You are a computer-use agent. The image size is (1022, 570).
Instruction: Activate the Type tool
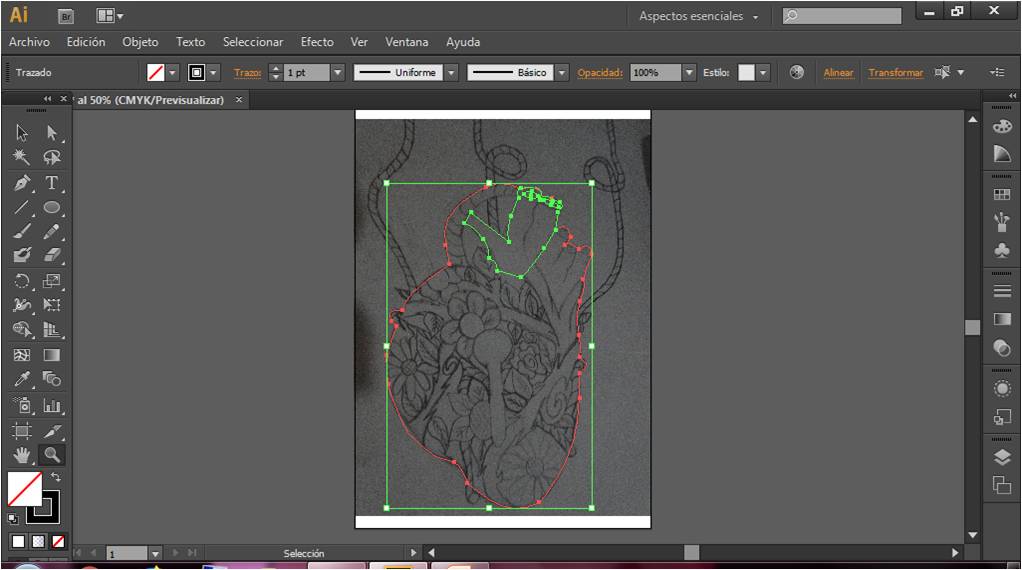(x=51, y=182)
